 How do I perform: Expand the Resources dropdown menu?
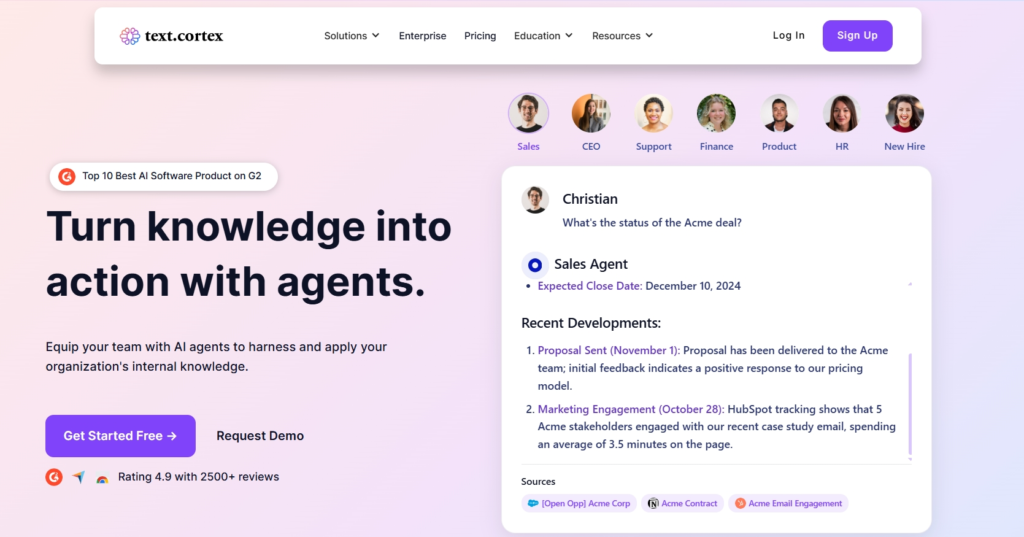click(622, 36)
